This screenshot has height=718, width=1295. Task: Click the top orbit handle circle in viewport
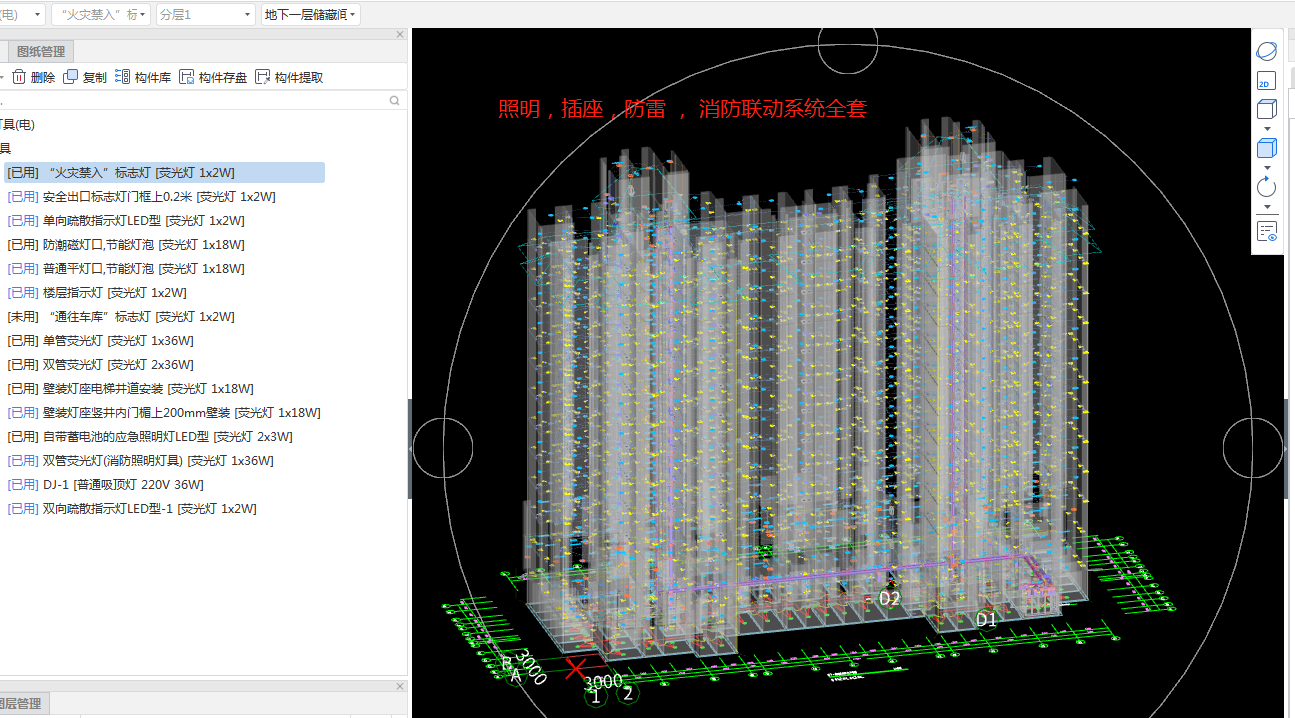coord(848,45)
